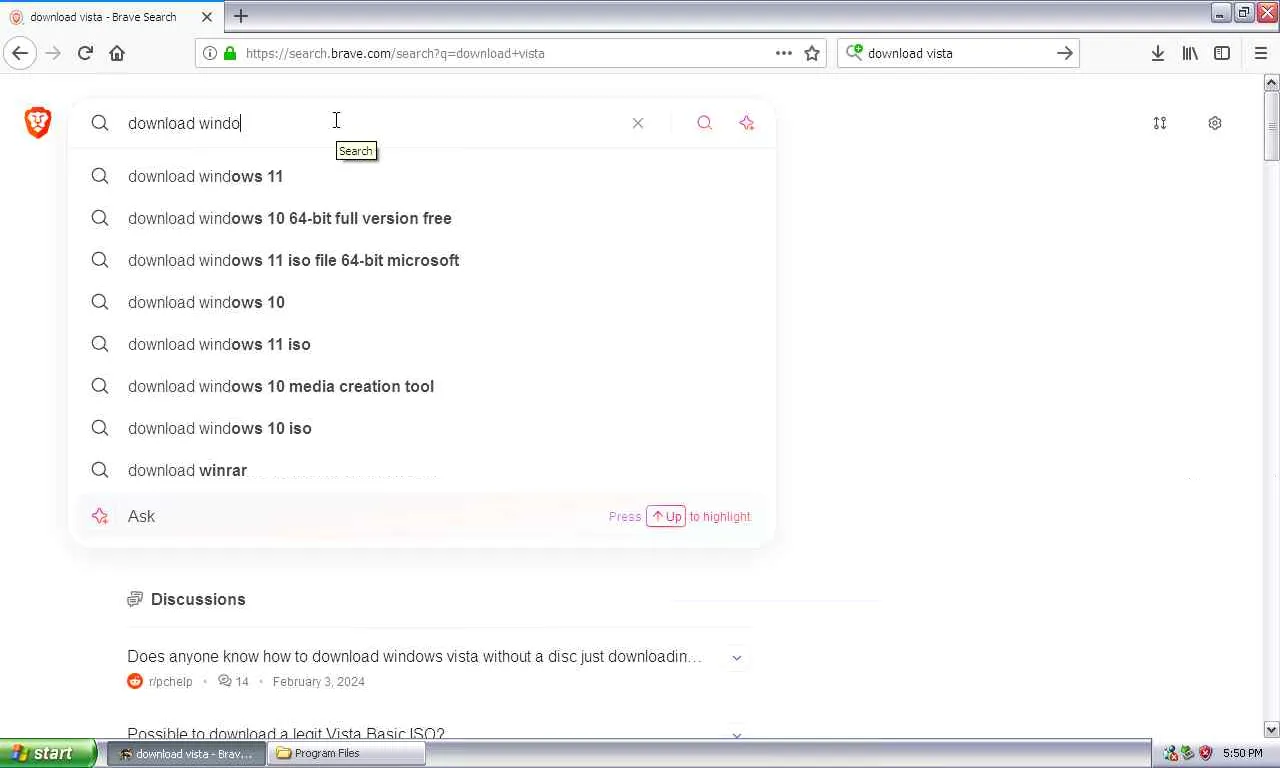Screen dimensions: 1280x768
Task: Expand the Vista Basic ISO discussion
Action: [x=737, y=734]
